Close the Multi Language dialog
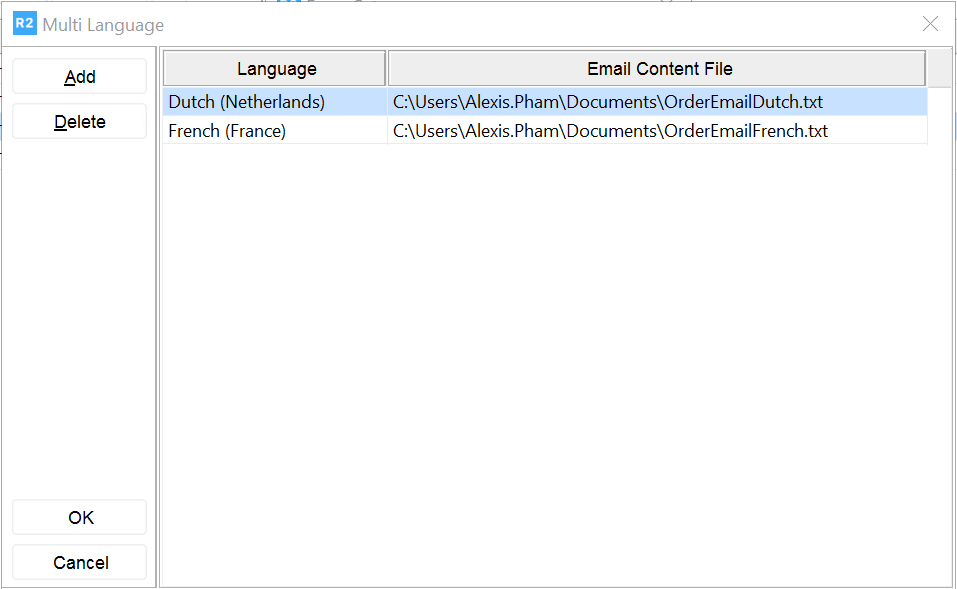Screen dimensions: 957x589 [x=930, y=24]
